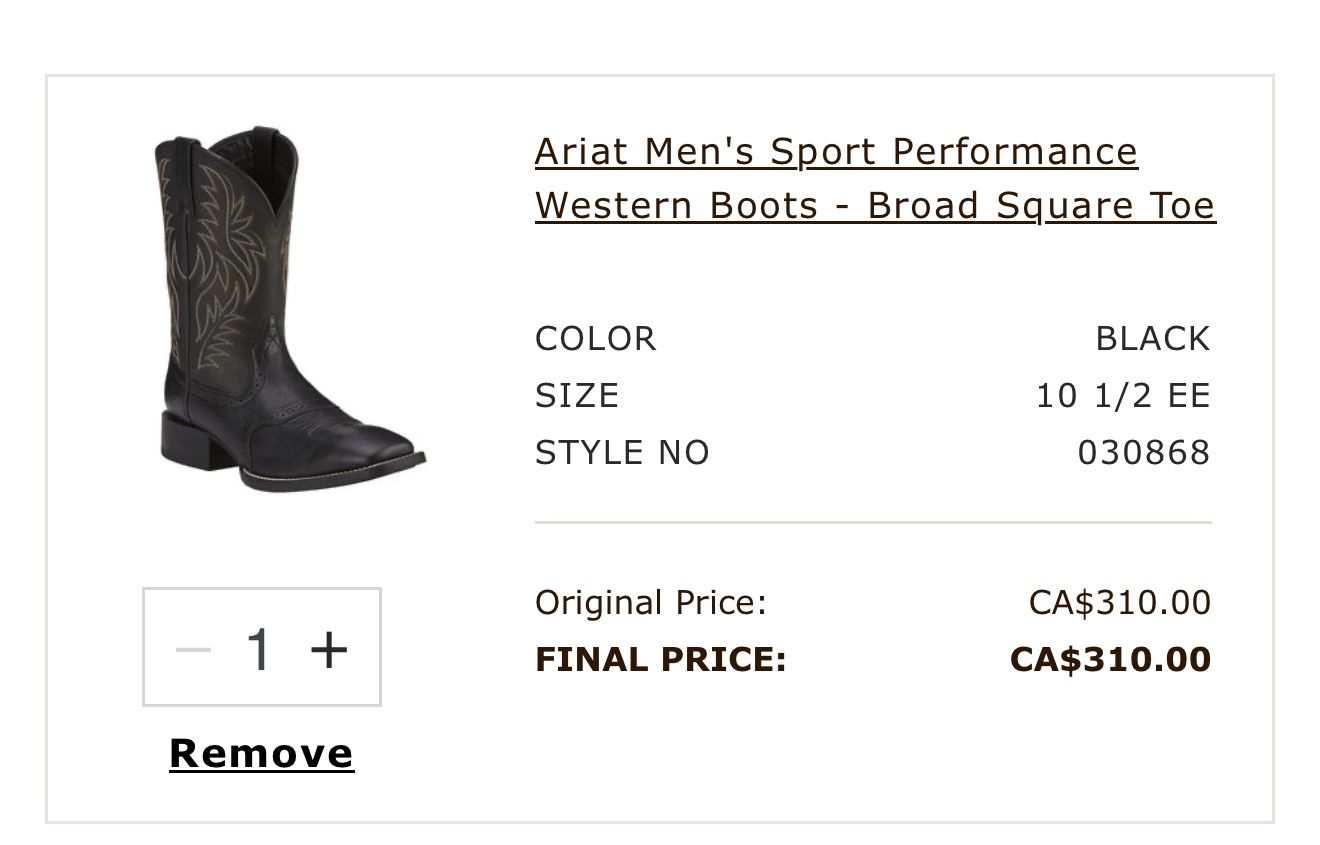This screenshot has height=845, width=1320.
Task: Click the plus icon to increase quantity
Action: tap(328, 648)
